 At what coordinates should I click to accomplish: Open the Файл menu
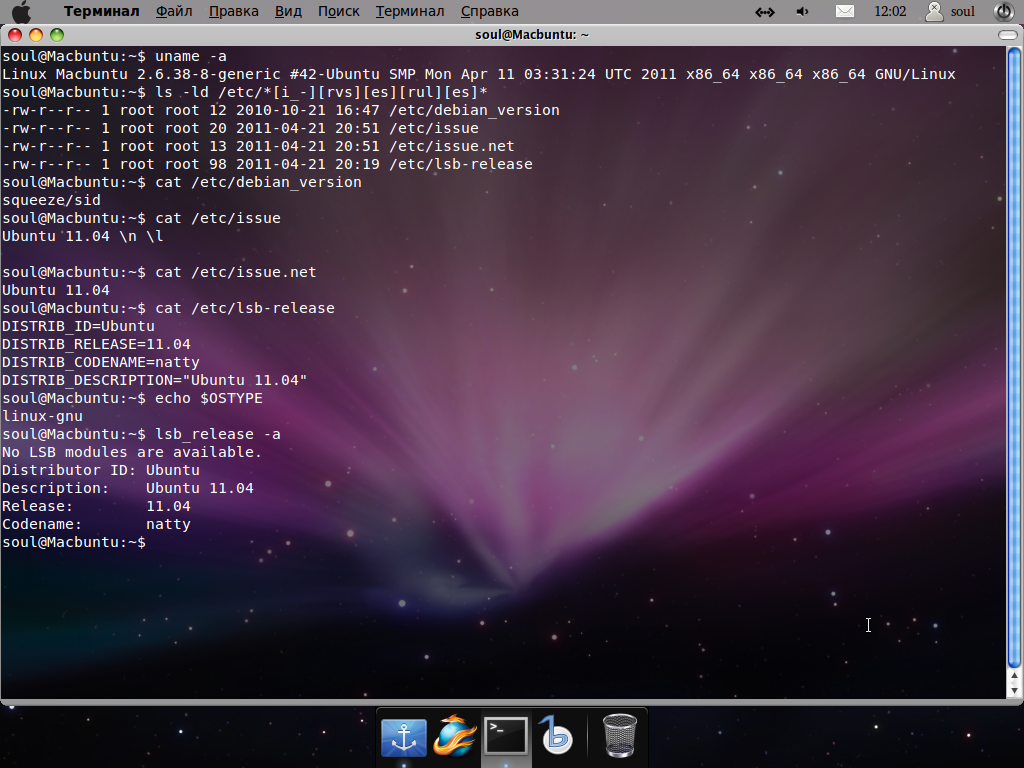[174, 11]
